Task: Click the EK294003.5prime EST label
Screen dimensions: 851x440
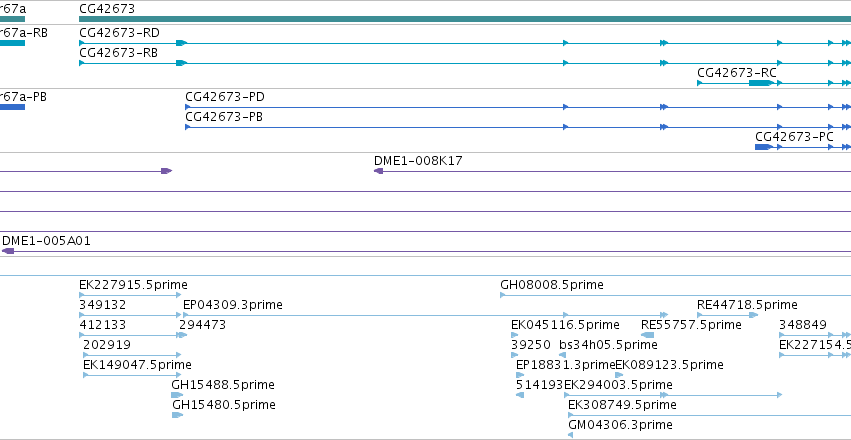Action: click(618, 385)
